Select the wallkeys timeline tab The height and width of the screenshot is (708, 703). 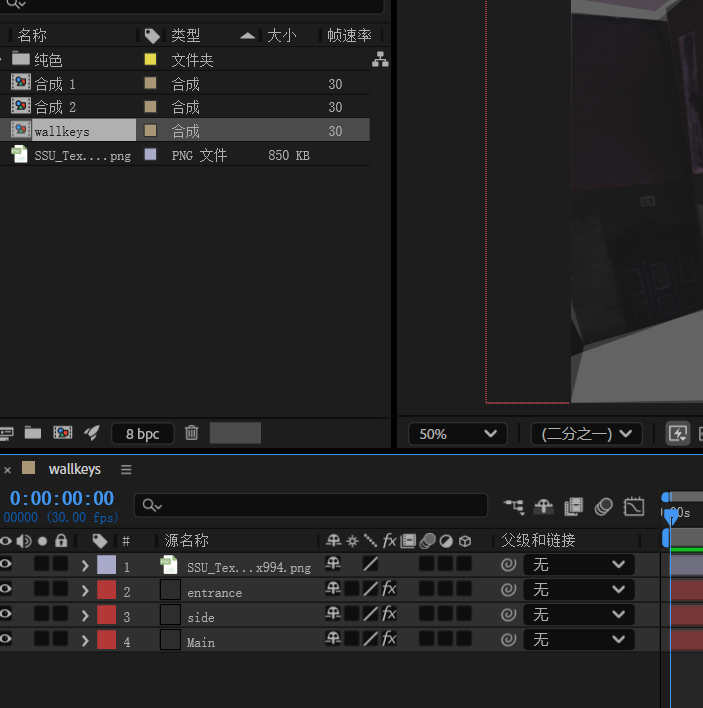[74, 469]
